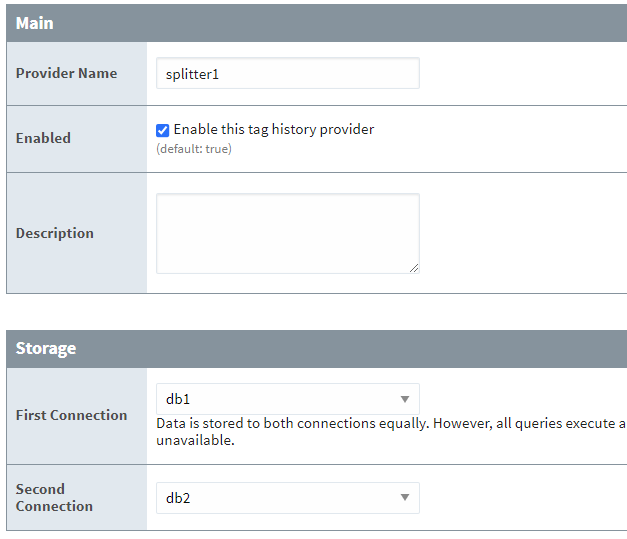Click the Storage section header
627x539 pixels.
(x=46, y=349)
